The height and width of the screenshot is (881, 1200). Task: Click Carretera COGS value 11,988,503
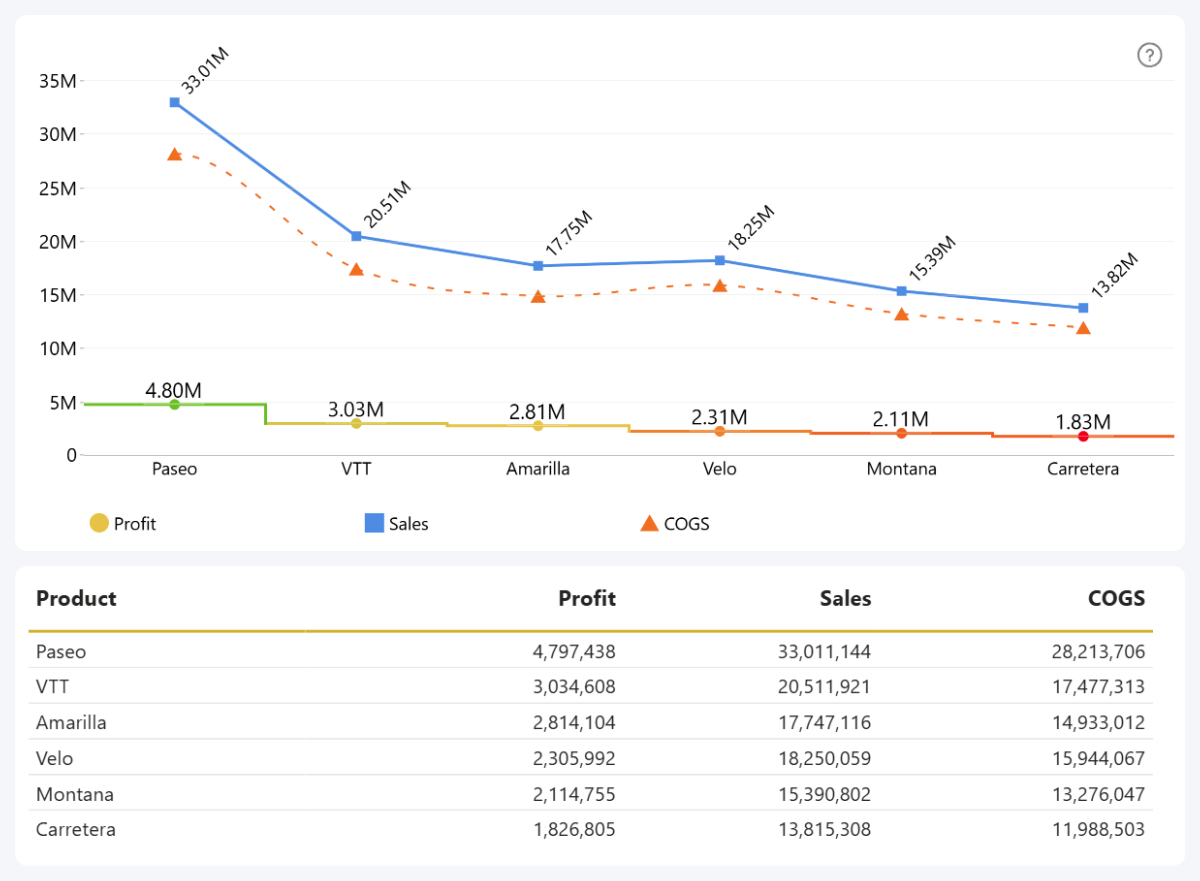tap(1098, 830)
